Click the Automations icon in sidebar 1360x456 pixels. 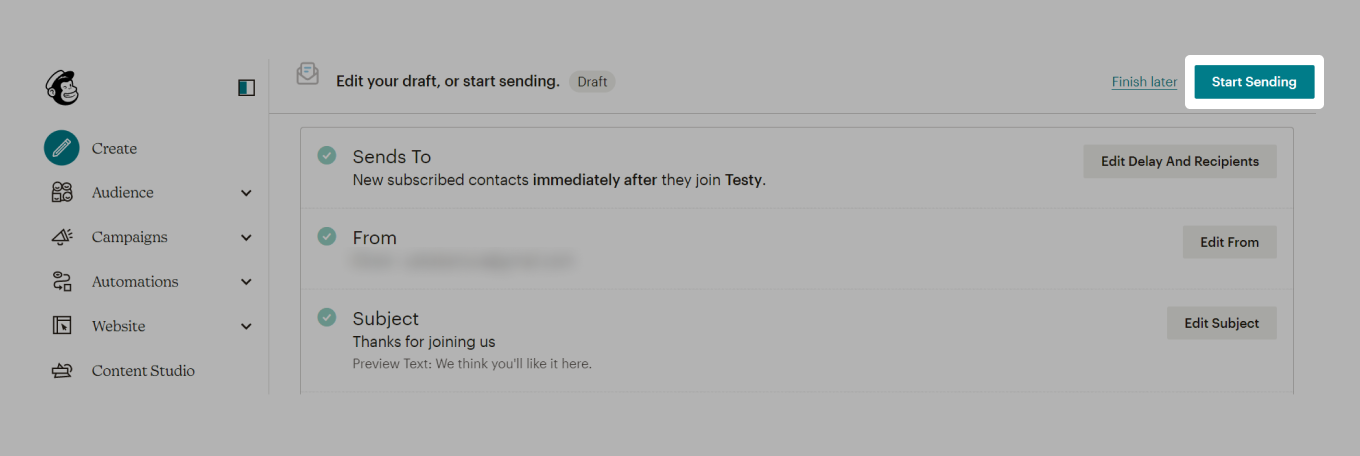62,282
